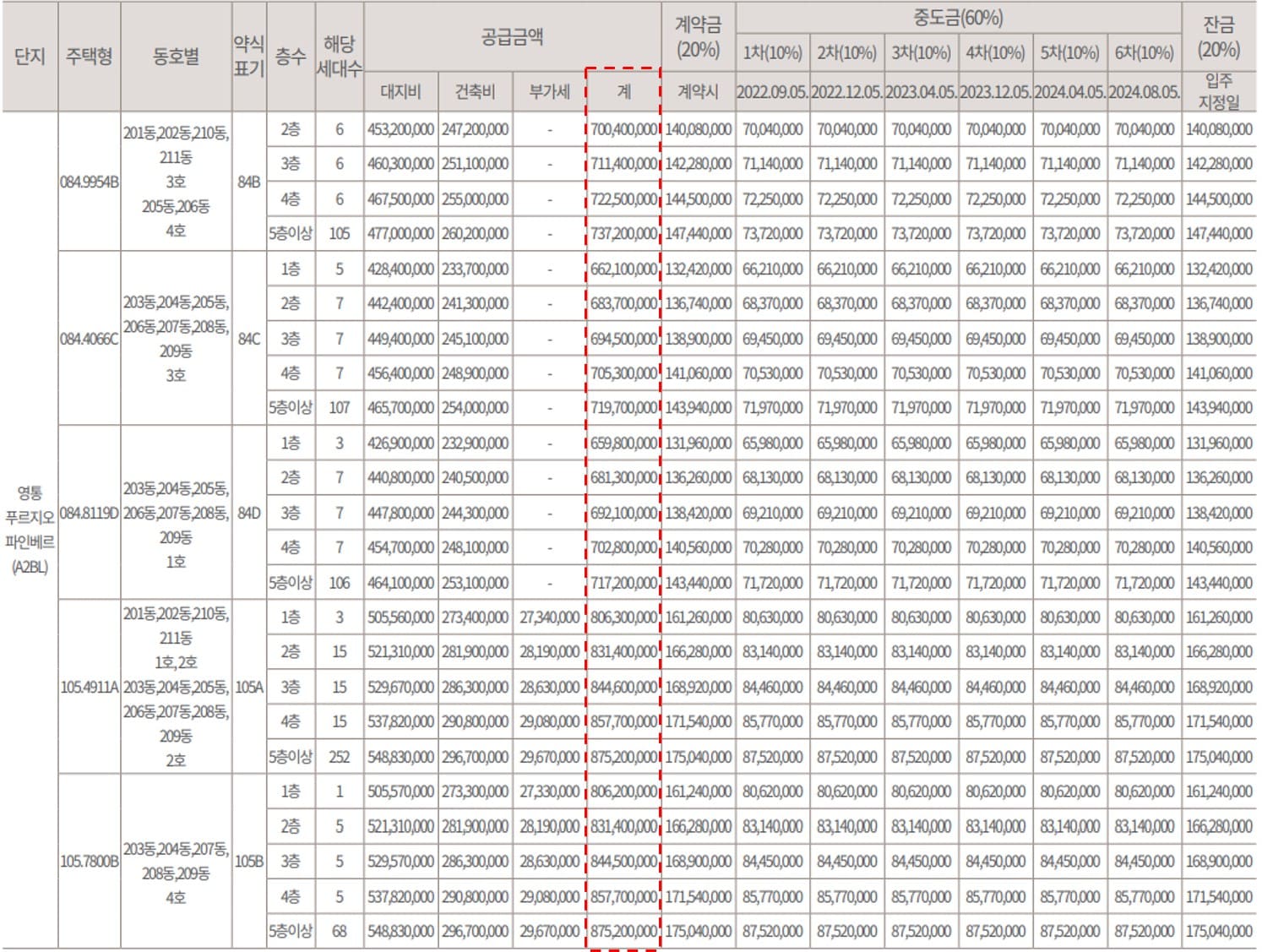Click building cost '247,200,000'
This screenshot has height=952, width=1262.
[475, 129]
